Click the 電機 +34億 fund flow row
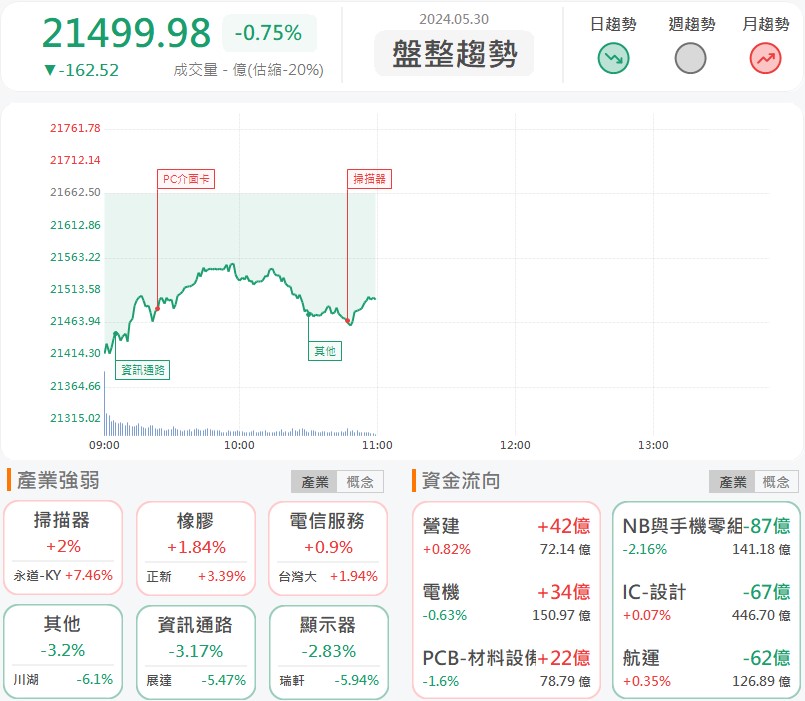This screenshot has width=805, height=701. [506, 602]
